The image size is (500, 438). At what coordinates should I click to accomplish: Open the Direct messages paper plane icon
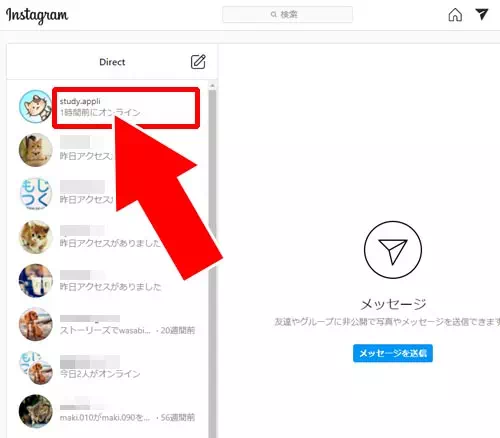[482, 14]
